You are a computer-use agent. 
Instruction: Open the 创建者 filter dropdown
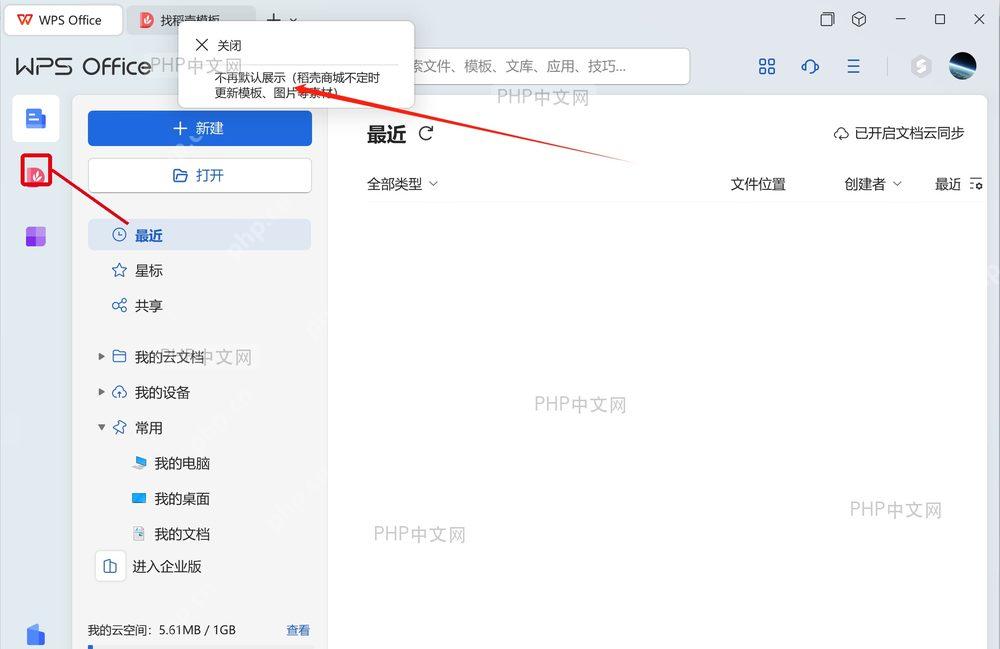872,184
